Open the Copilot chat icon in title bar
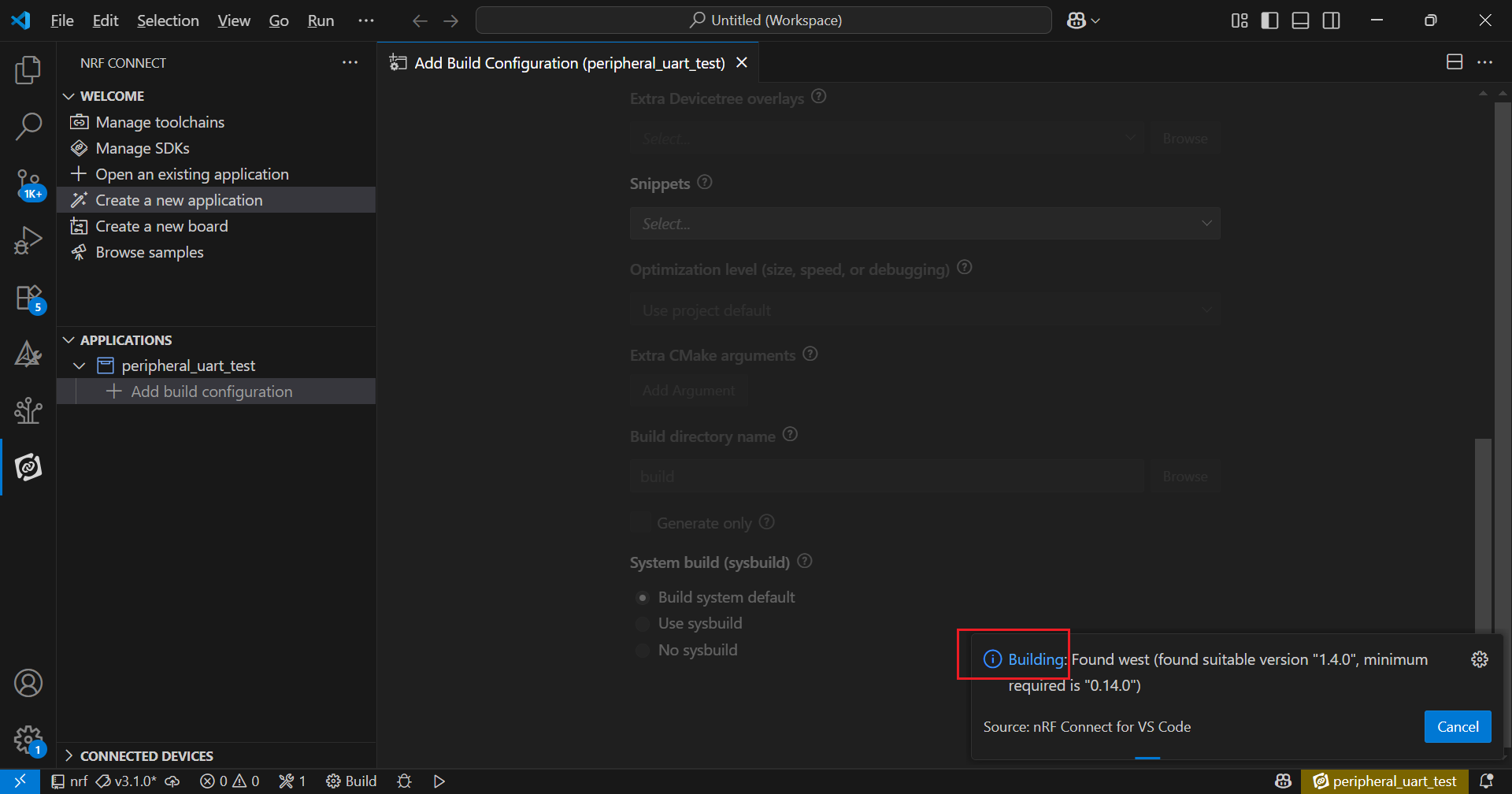The width and height of the screenshot is (1512, 794). click(x=1077, y=20)
